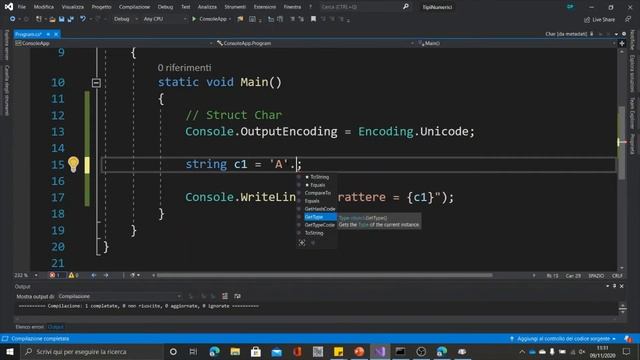The height and width of the screenshot is (360, 640).
Task: Open 'Mostra output di' Compilazione dropdown
Action: coord(120,296)
